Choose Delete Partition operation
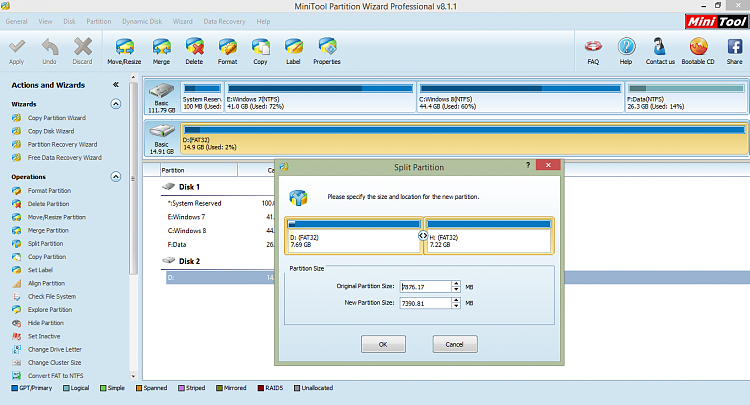The width and height of the screenshot is (750, 405). tap(48, 204)
